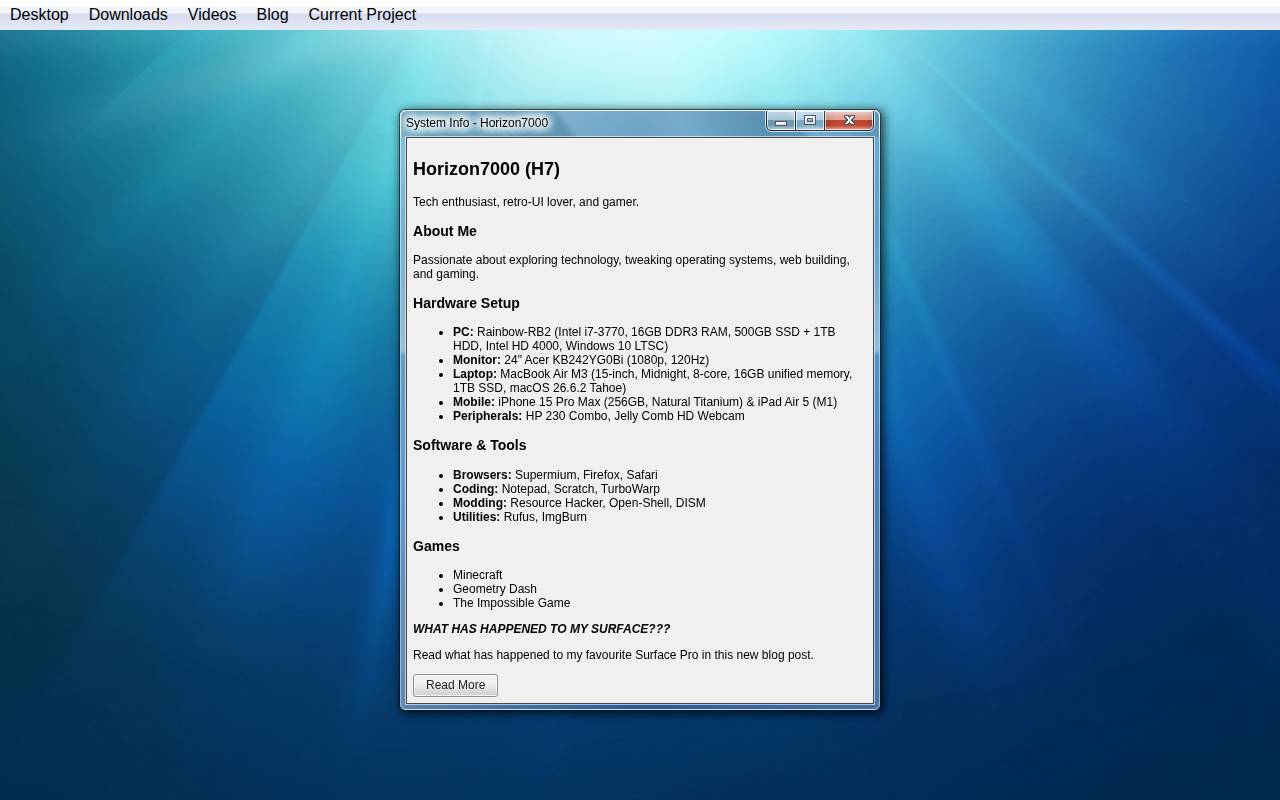
Task: Click the favourite Surface Pro blog sentence
Action: click(x=613, y=655)
